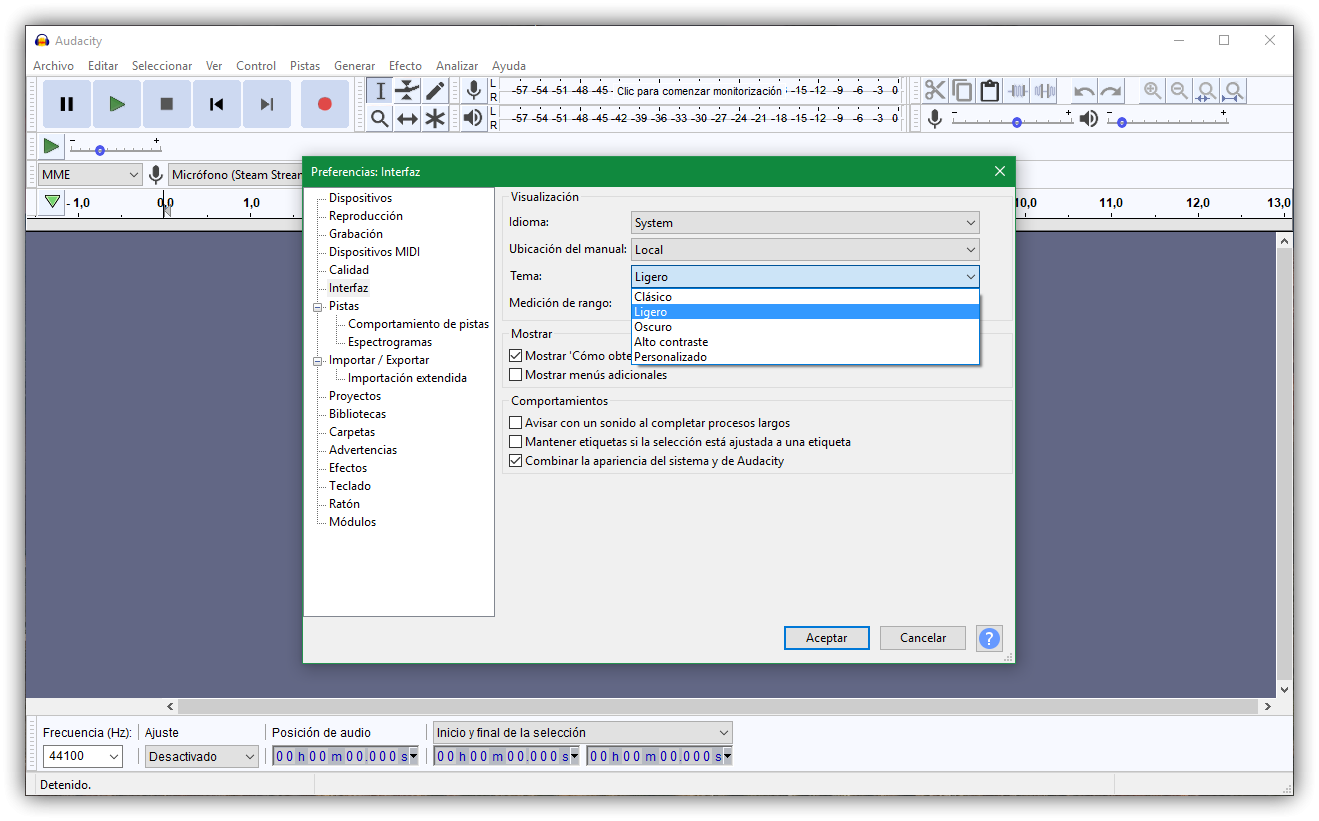Click the Fit Project zoom icon
Viewport: 1319px width, 821px height.
click(x=1234, y=91)
